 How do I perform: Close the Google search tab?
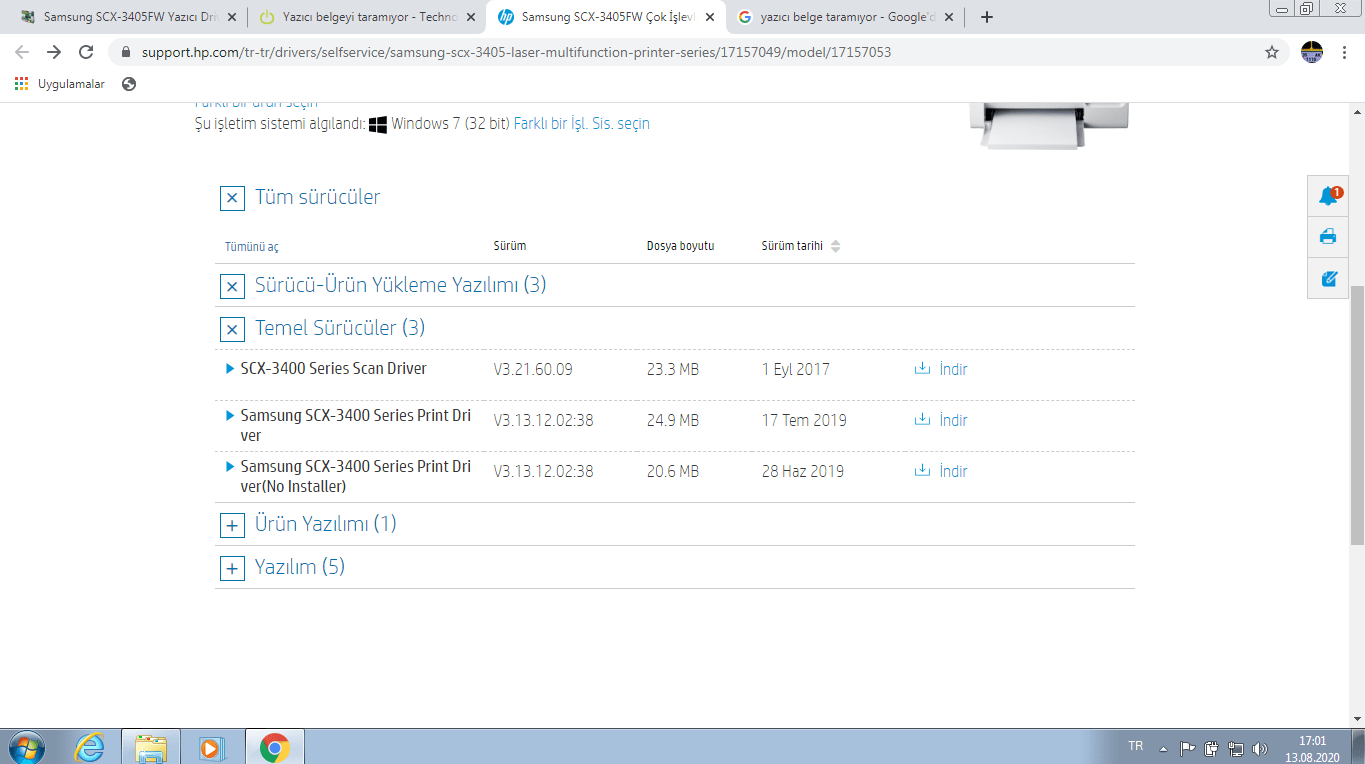click(x=950, y=17)
